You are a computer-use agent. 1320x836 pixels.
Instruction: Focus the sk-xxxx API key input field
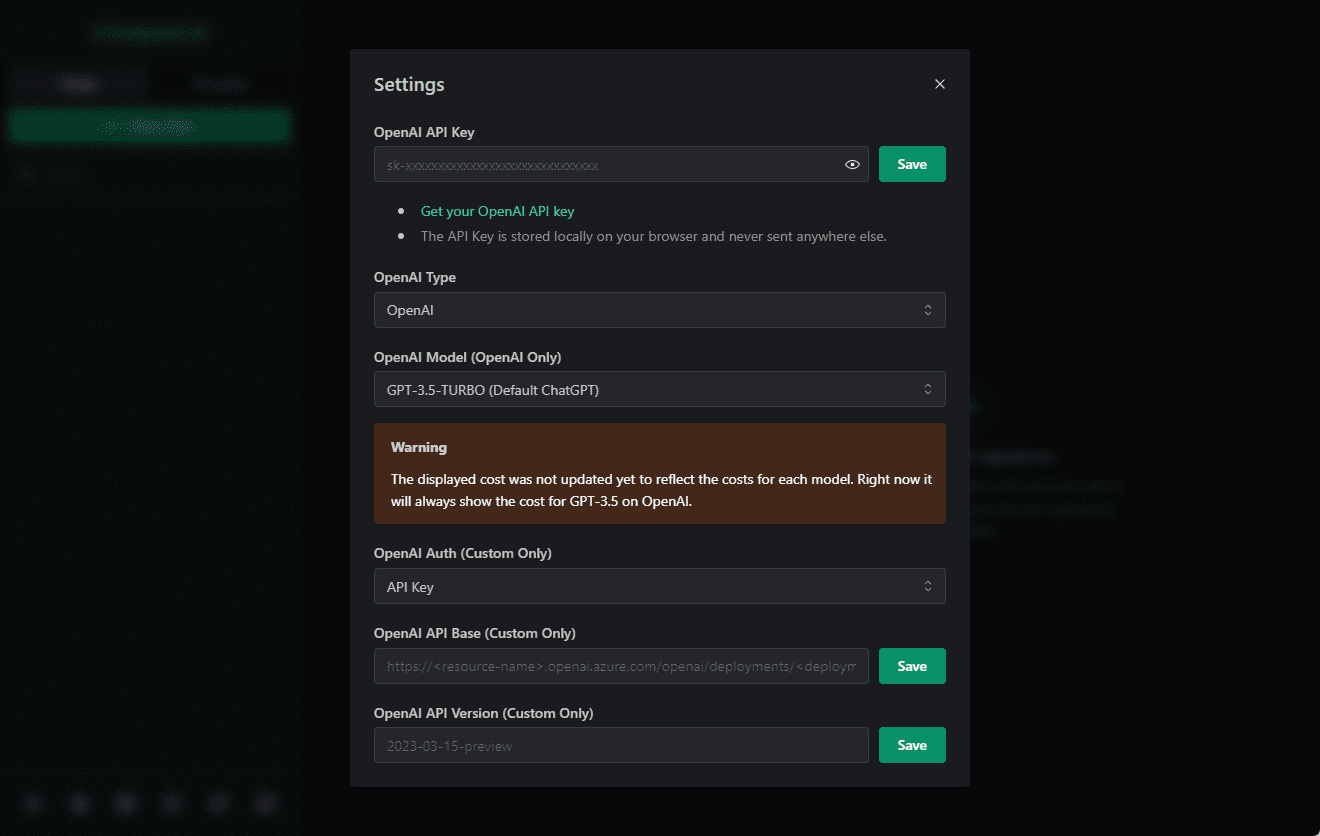[x=605, y=165]
